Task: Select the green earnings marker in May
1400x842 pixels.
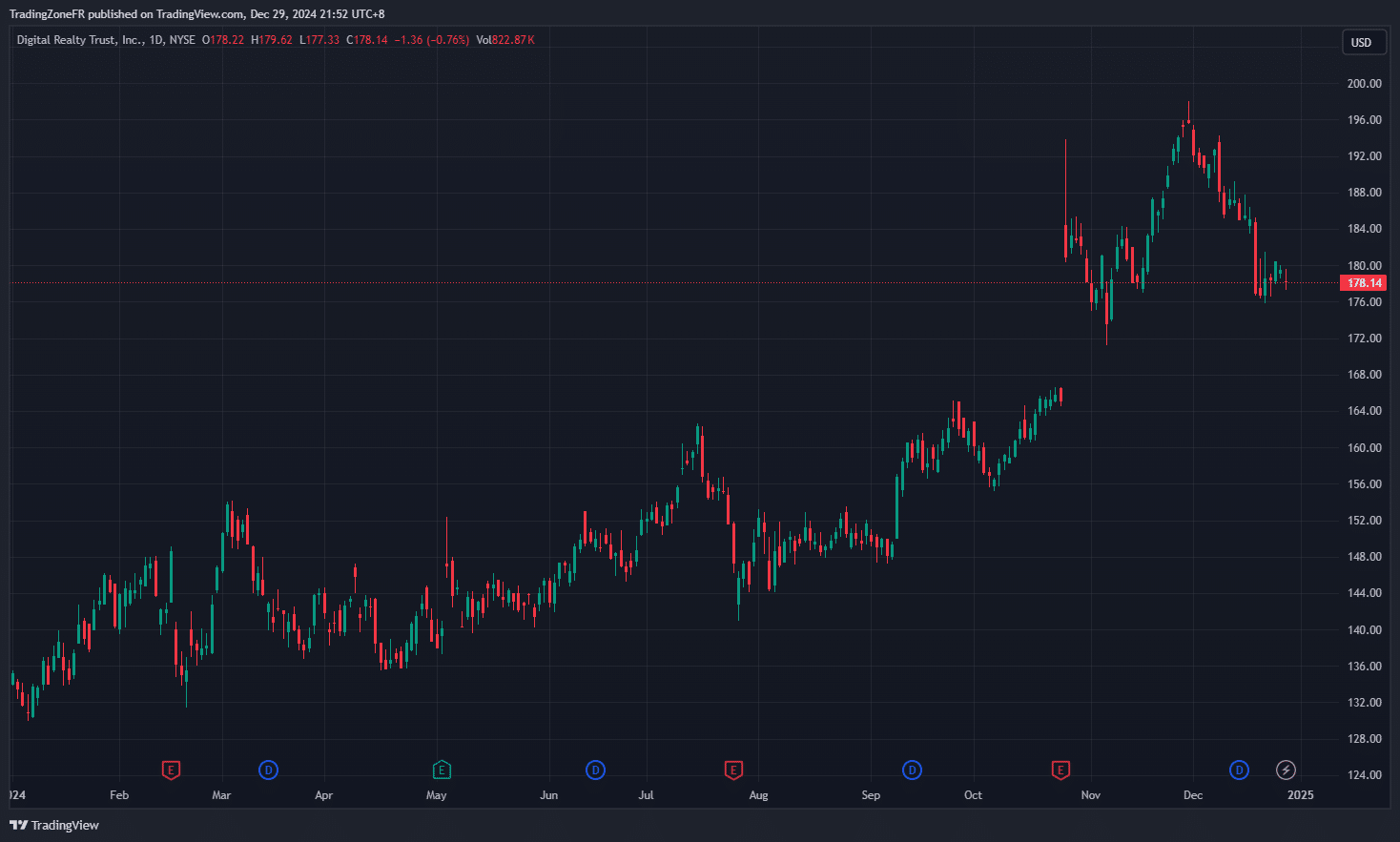Action: pos(442,770)
